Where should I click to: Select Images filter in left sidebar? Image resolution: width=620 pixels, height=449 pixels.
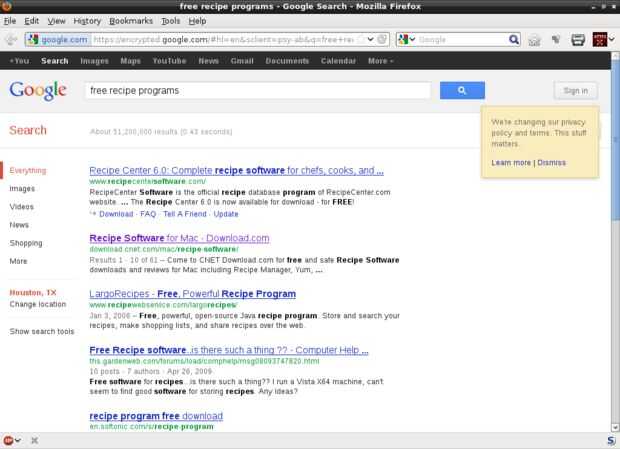[22, 189]
